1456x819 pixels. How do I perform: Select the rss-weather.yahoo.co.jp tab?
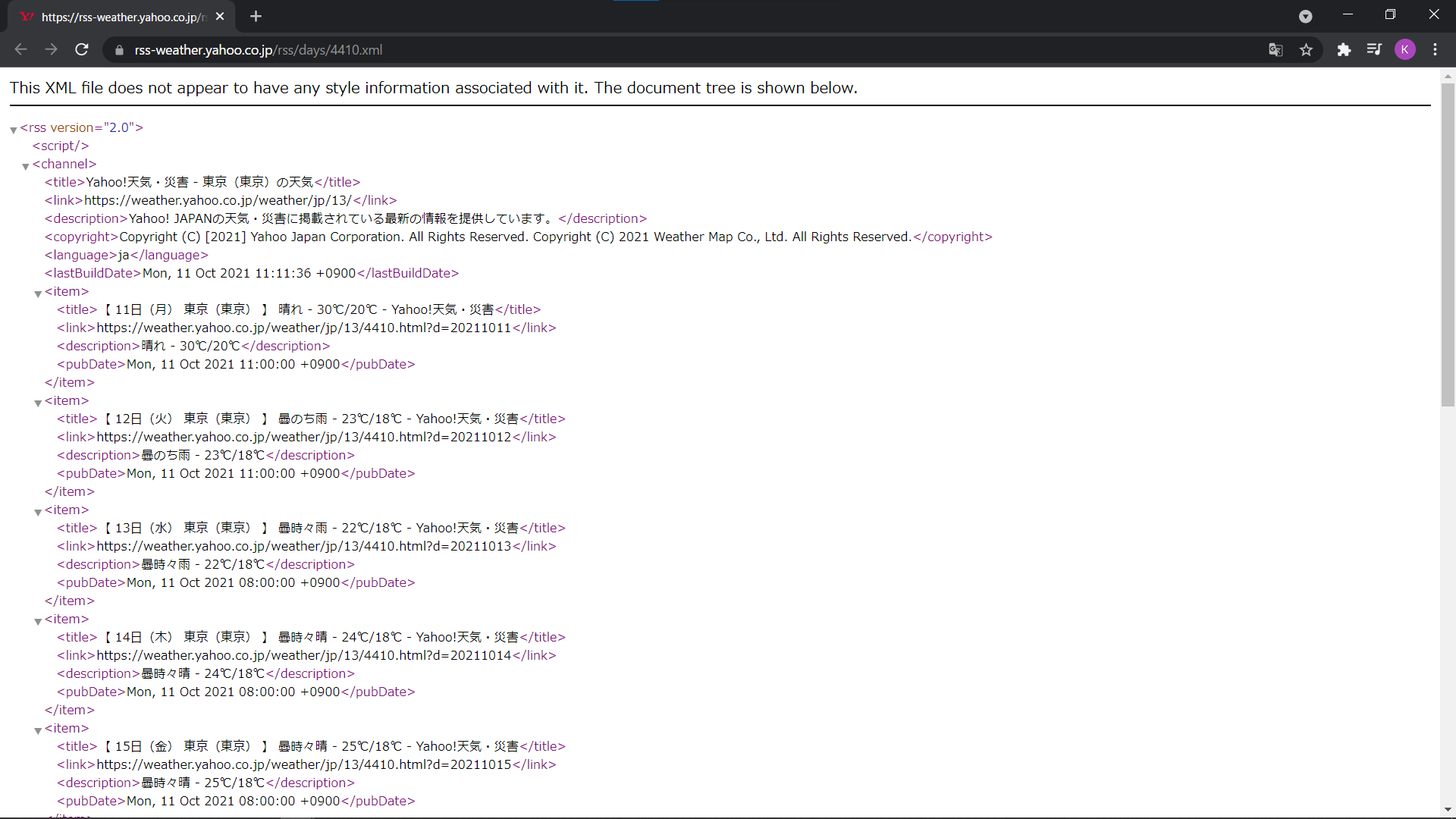pos(121,17)
